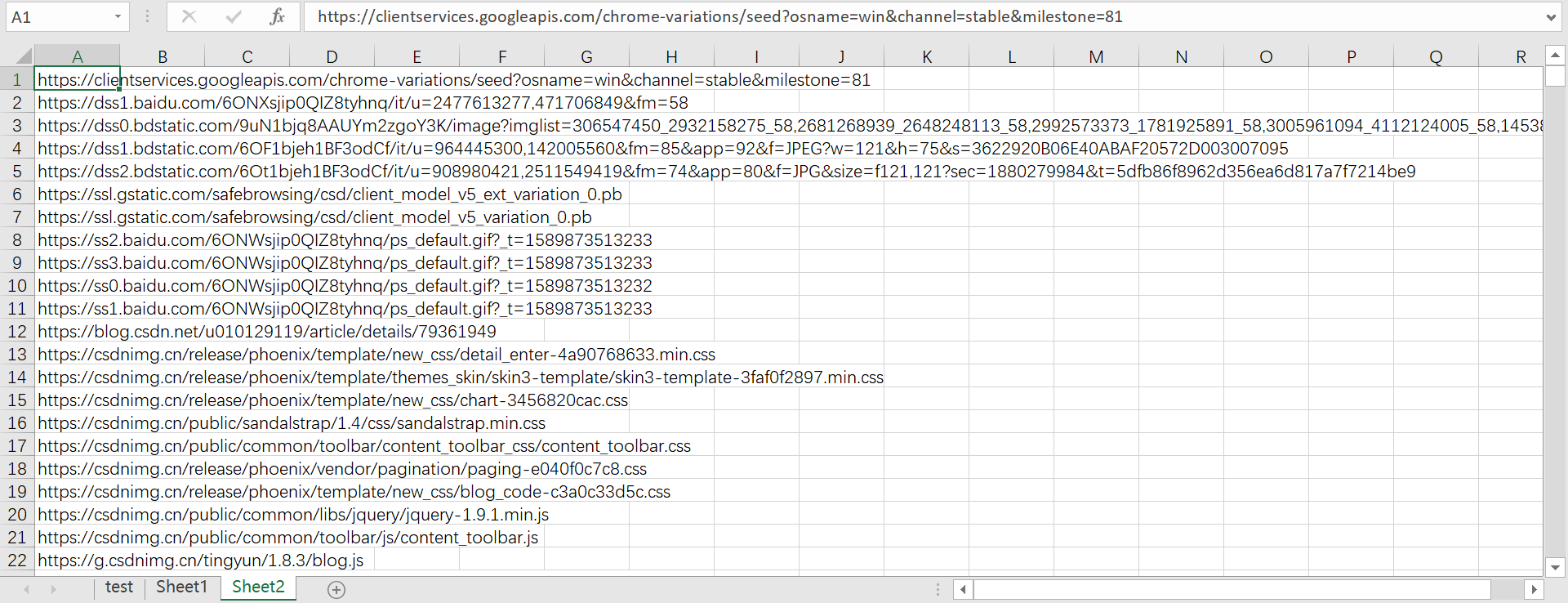Click next sheet navigation arrow
This screenshot has width=1568, height=603.
click(54, 589)
